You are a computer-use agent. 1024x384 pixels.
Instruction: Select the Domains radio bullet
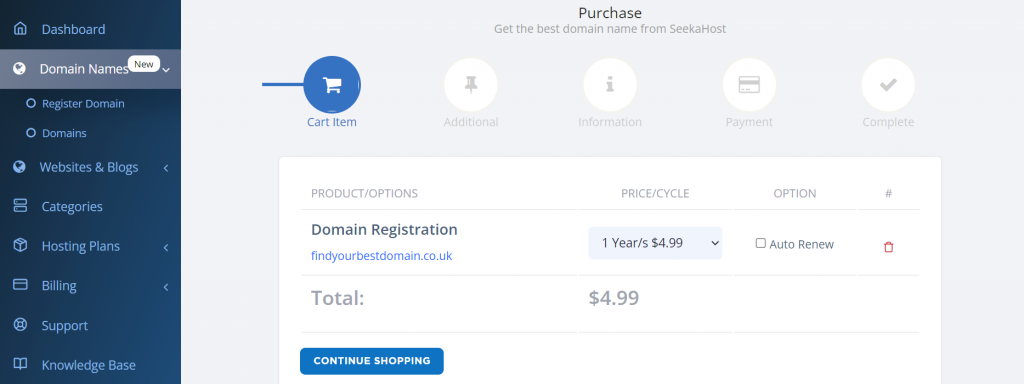tap(30, 133)
